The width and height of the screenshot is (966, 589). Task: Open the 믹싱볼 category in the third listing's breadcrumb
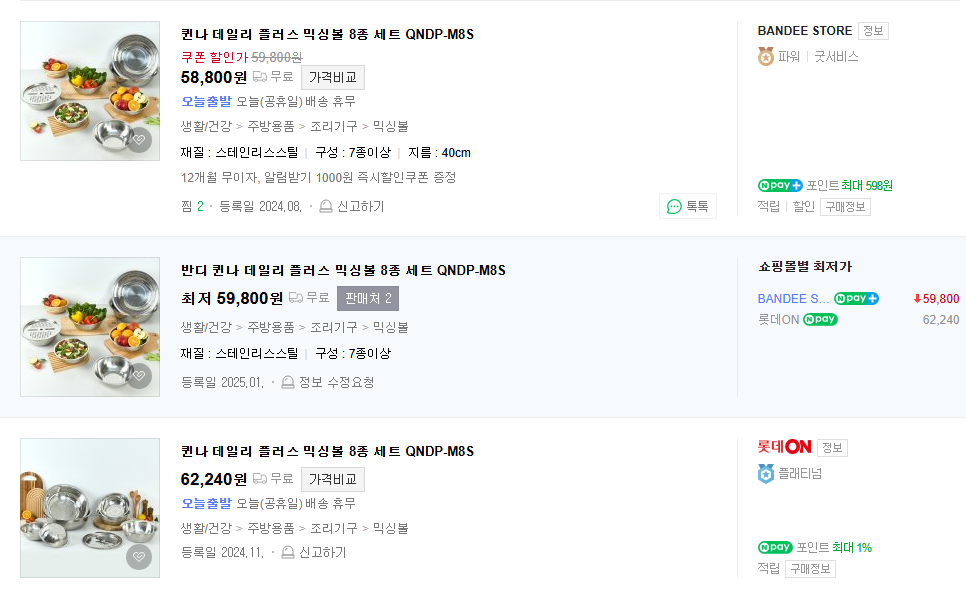pos(390,528)
